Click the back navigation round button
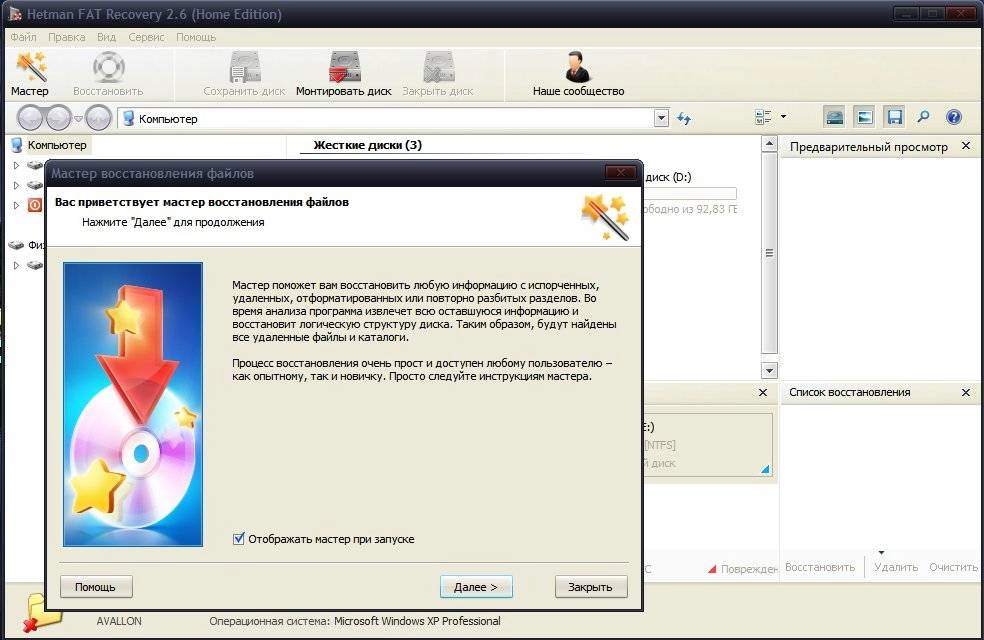The height and width of the screenshot is (640, 984). coord(31,118)
